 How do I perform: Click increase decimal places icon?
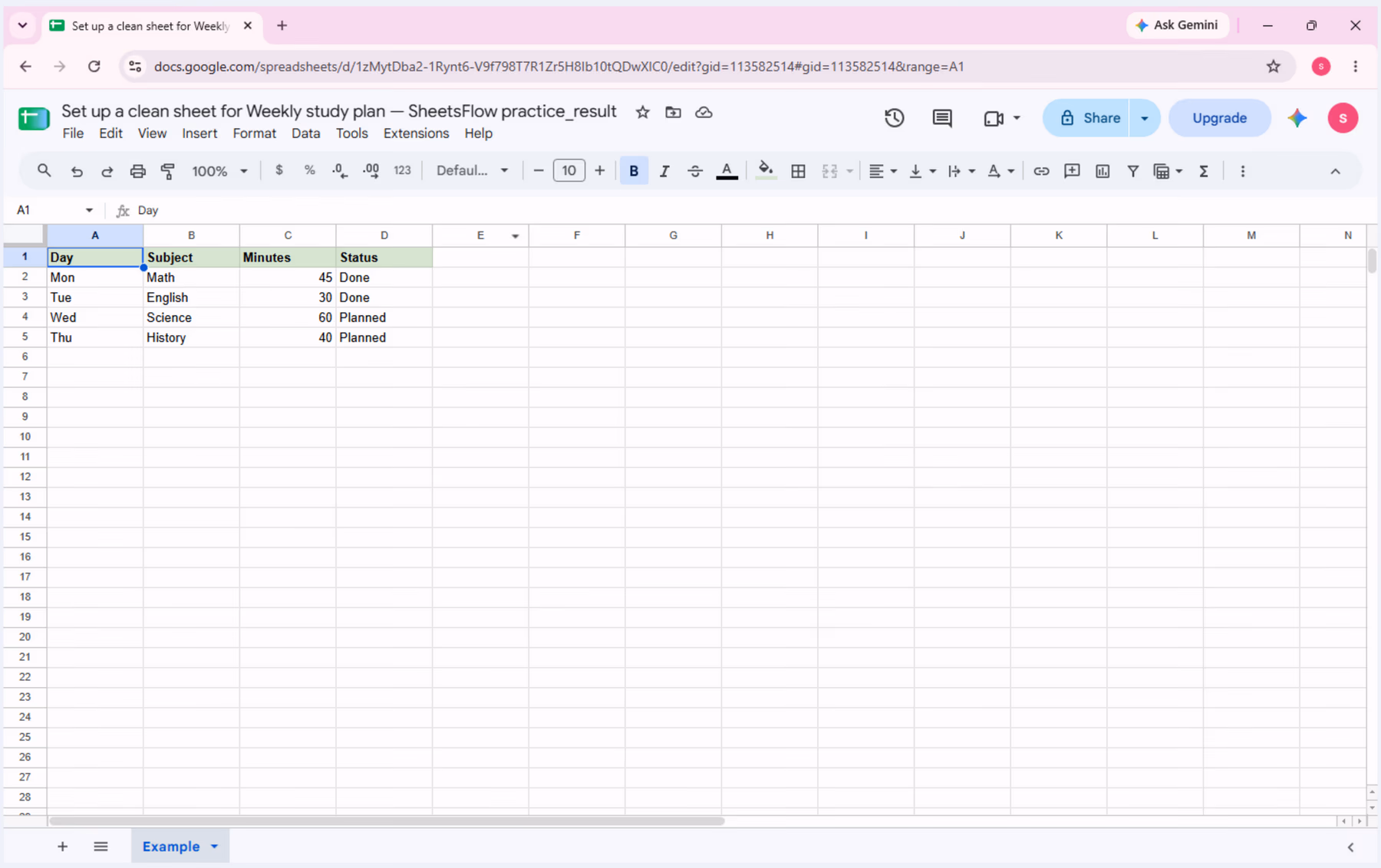(x=371, y=170)
